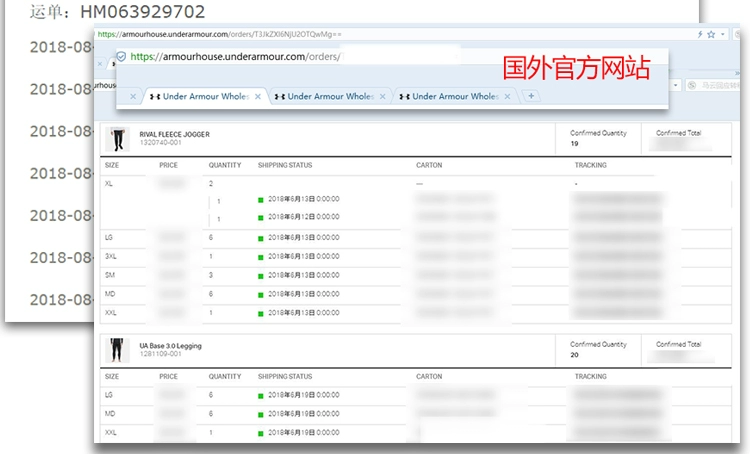Bookmark page with the star icon
Image resolution: width=750 pixels, height=454 pixels.
(x=711, y=34)
